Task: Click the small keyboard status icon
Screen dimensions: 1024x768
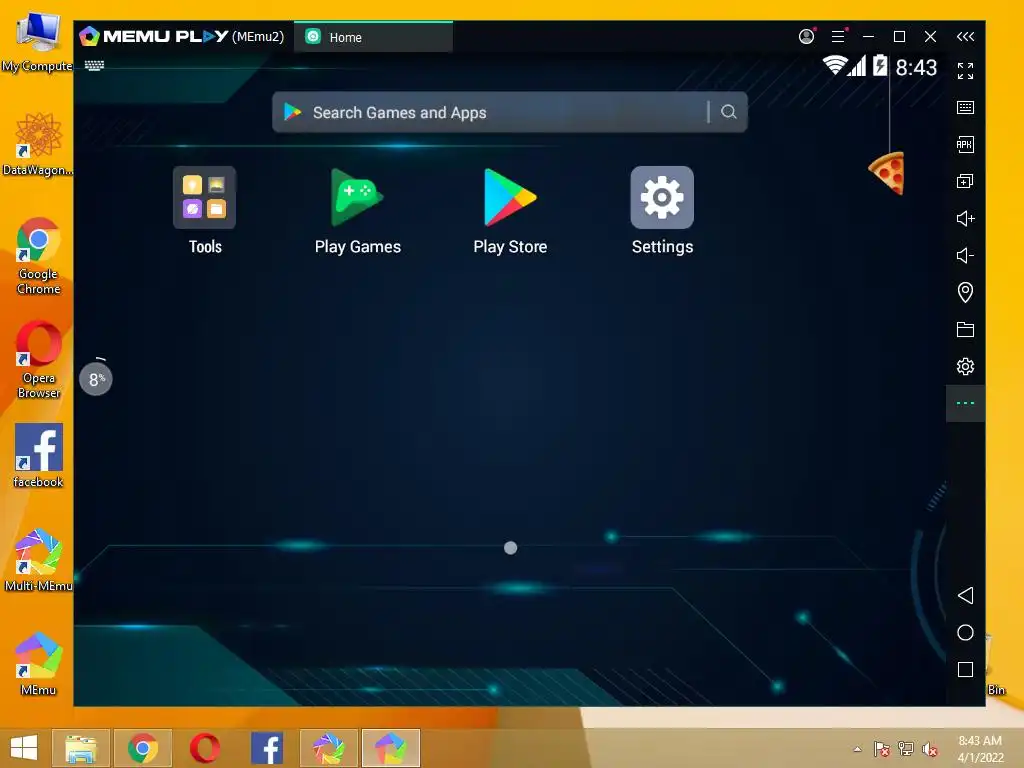Action: click(x=94, y=65)
